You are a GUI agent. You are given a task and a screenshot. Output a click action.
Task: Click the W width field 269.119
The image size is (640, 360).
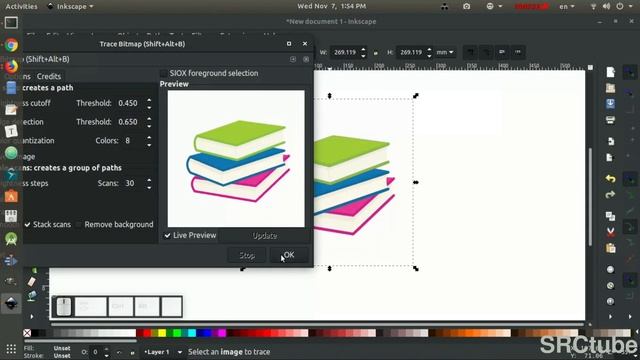point(345,52)
